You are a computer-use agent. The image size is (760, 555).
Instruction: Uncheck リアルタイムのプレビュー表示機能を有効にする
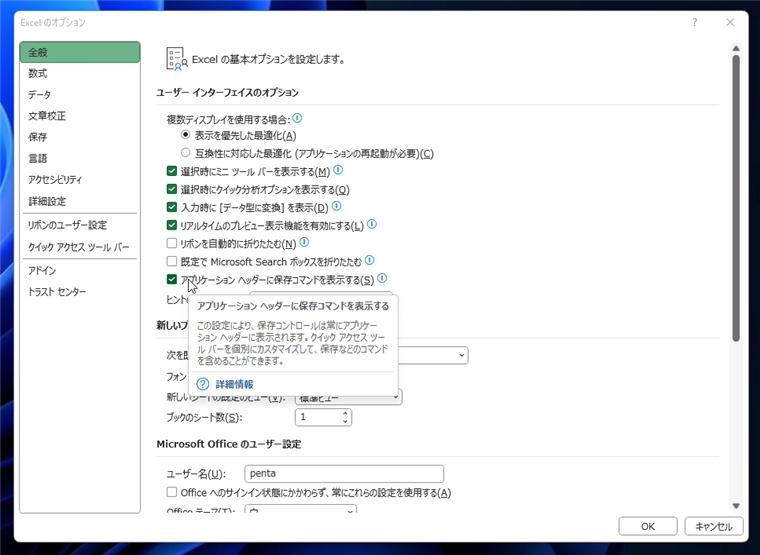coord(172,225)
